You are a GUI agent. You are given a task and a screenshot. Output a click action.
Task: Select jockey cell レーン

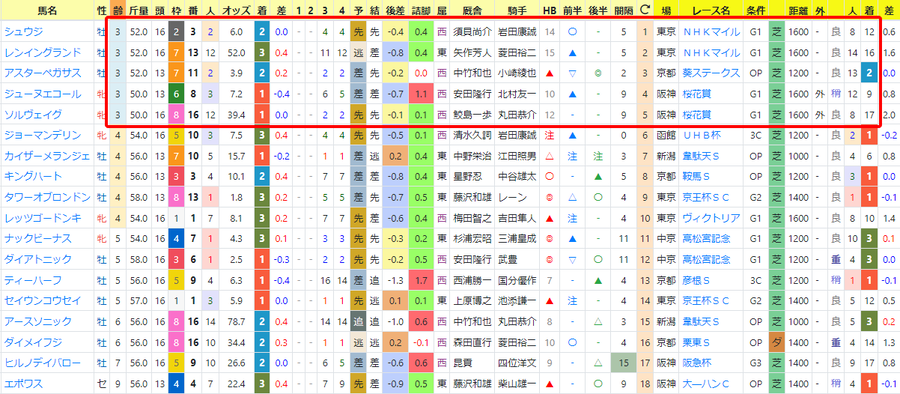click(x=512, y=198)
